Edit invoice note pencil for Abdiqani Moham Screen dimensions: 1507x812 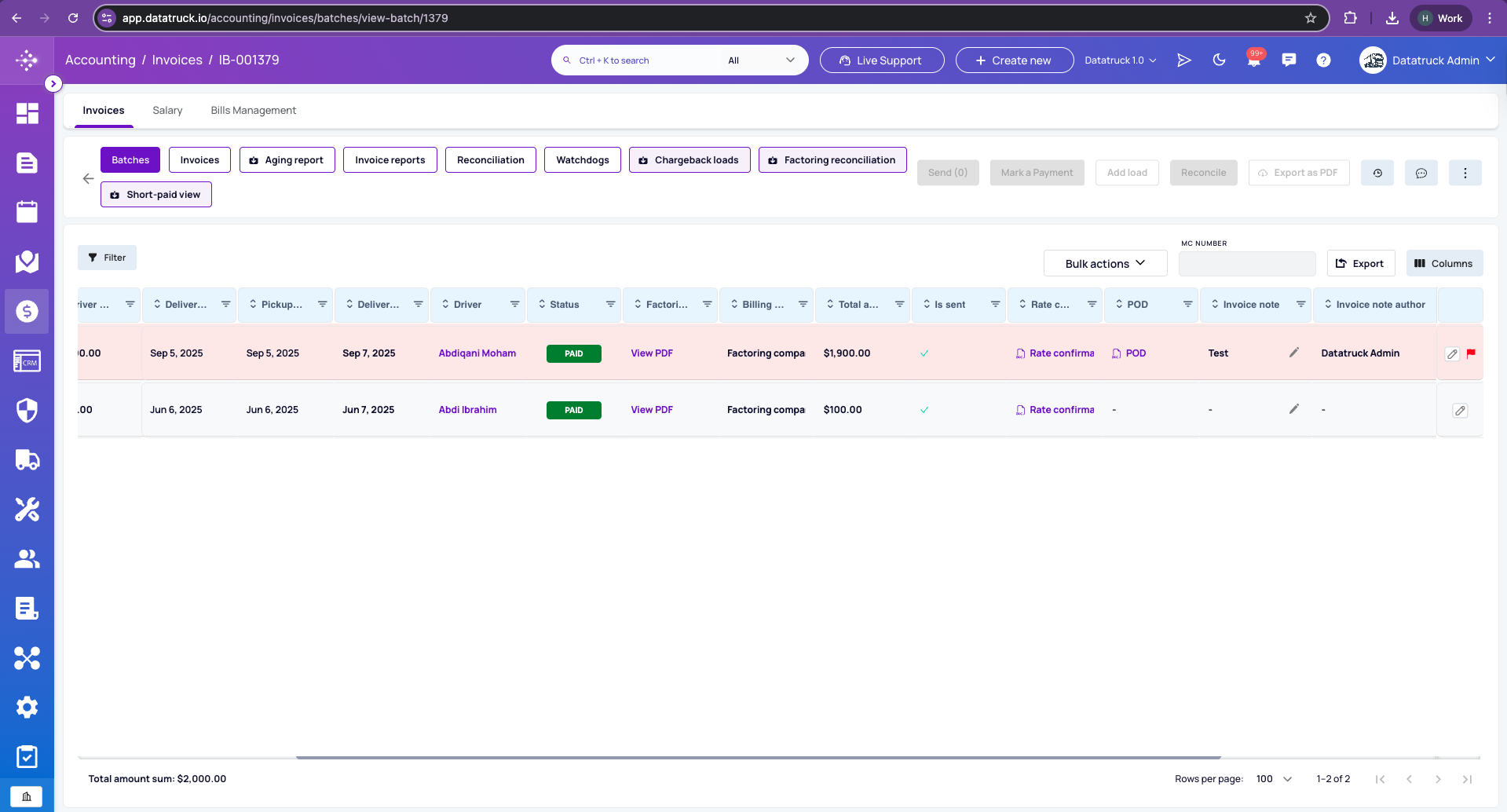pos(1294,353)
